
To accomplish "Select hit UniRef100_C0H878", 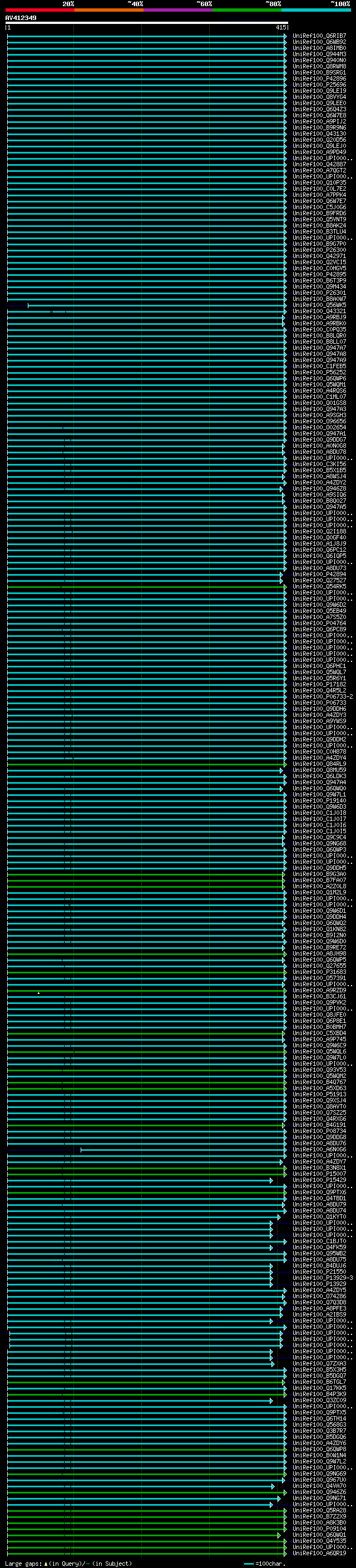I will pyautogui.click(x=319, y=752).
